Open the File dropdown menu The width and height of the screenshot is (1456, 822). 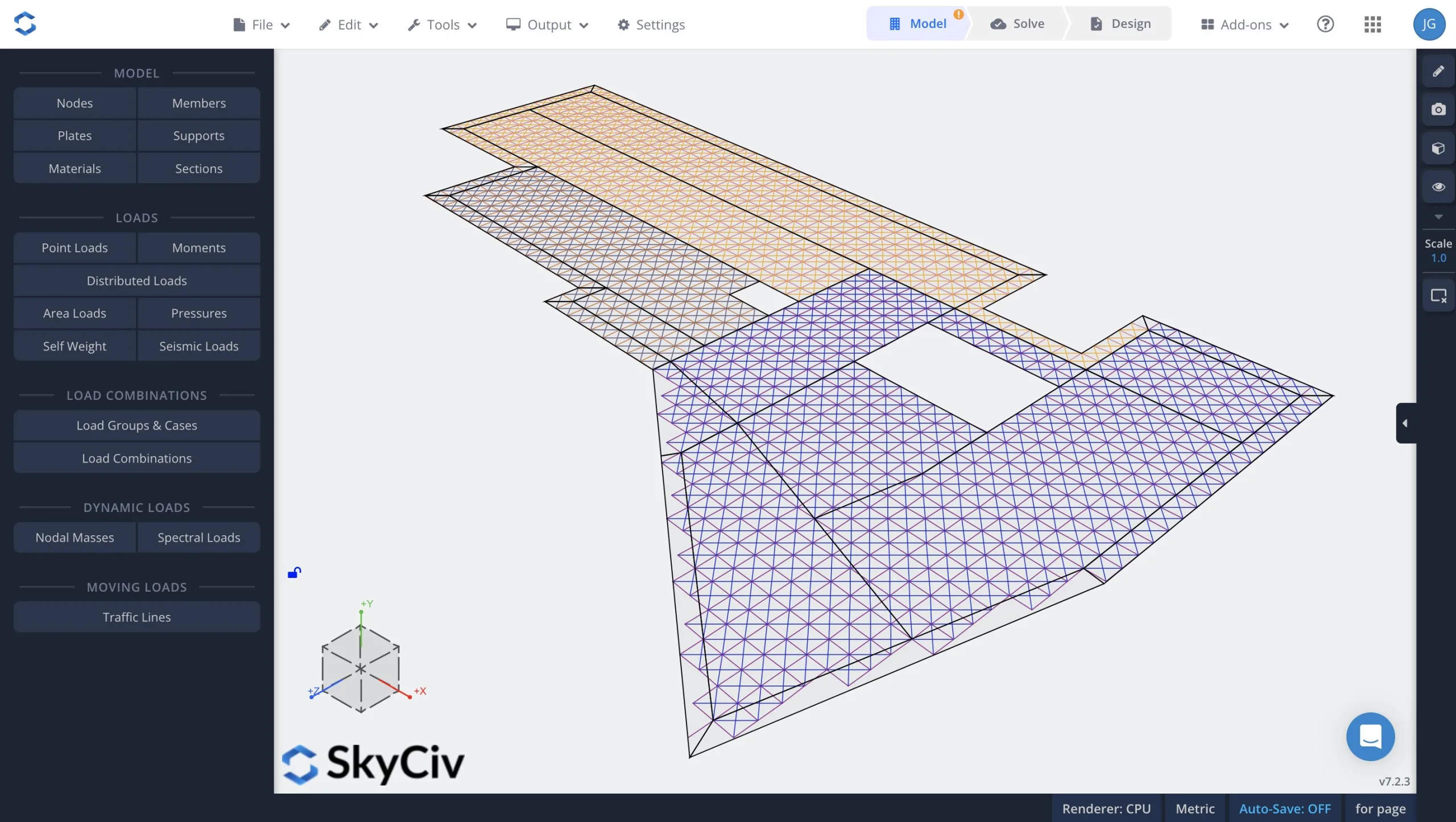[262, 24]
